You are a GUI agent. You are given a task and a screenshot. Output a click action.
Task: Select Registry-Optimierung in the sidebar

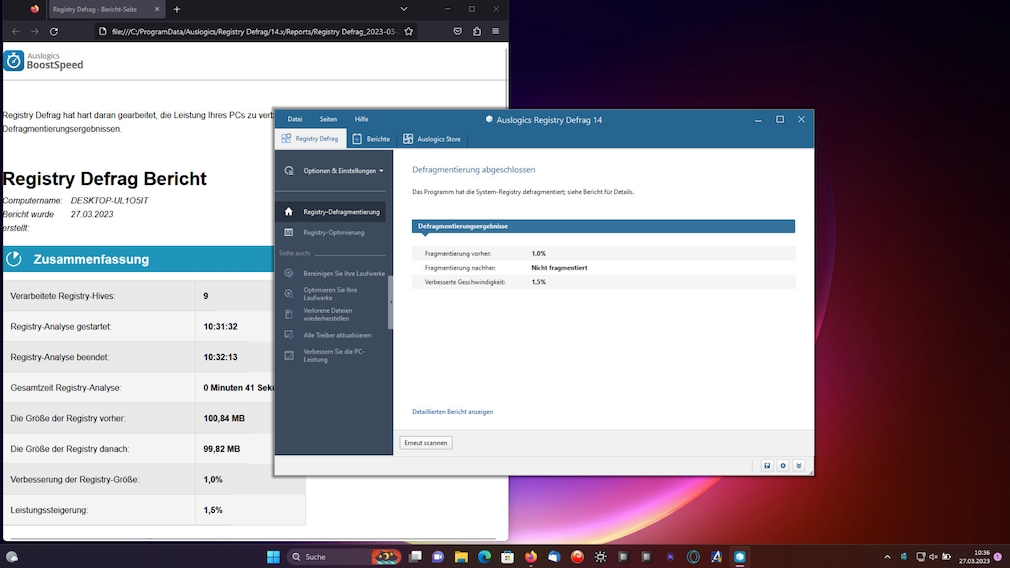point(333,233)
